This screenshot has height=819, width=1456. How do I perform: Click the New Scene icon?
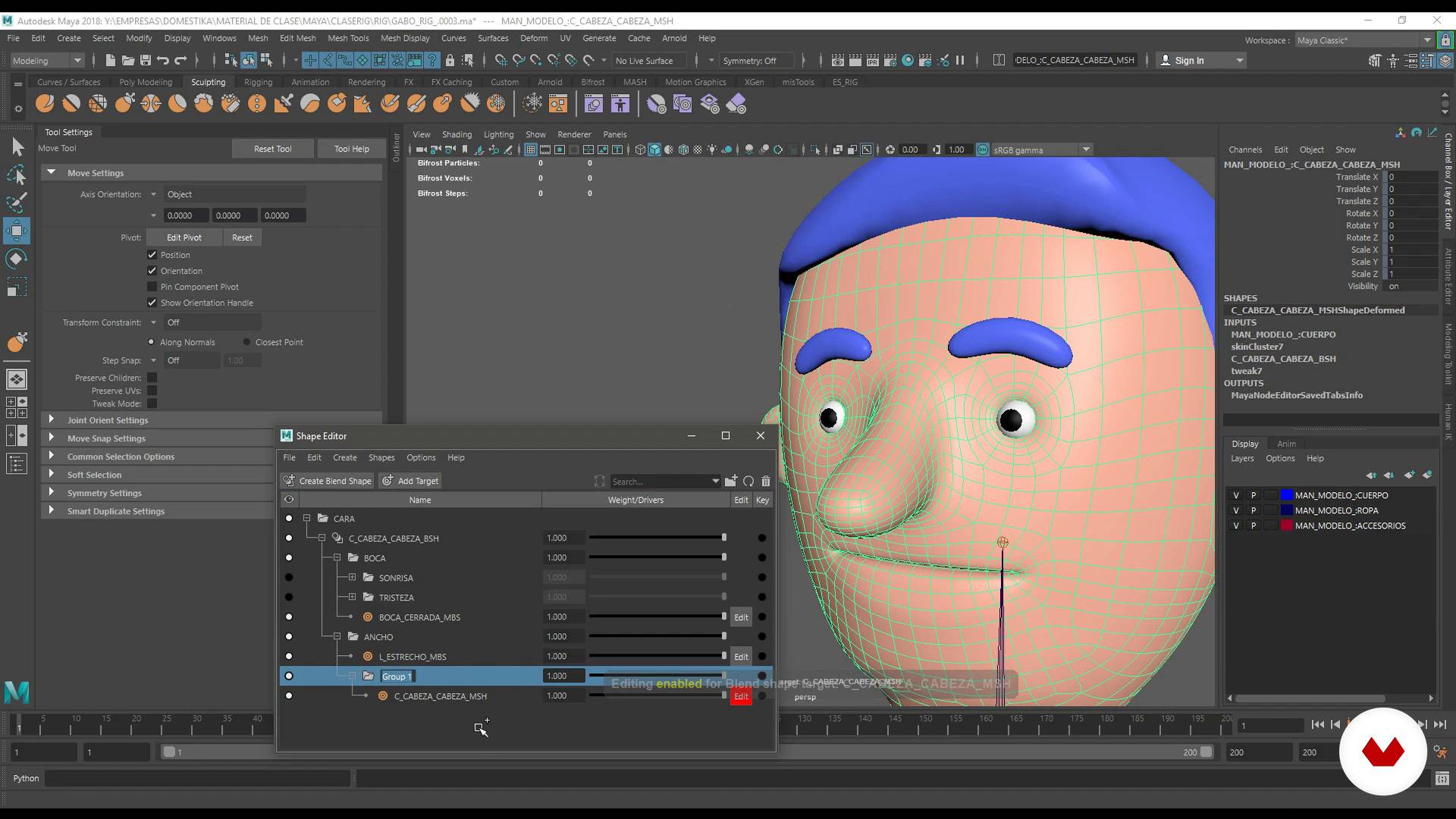click(x=110, y=60)
